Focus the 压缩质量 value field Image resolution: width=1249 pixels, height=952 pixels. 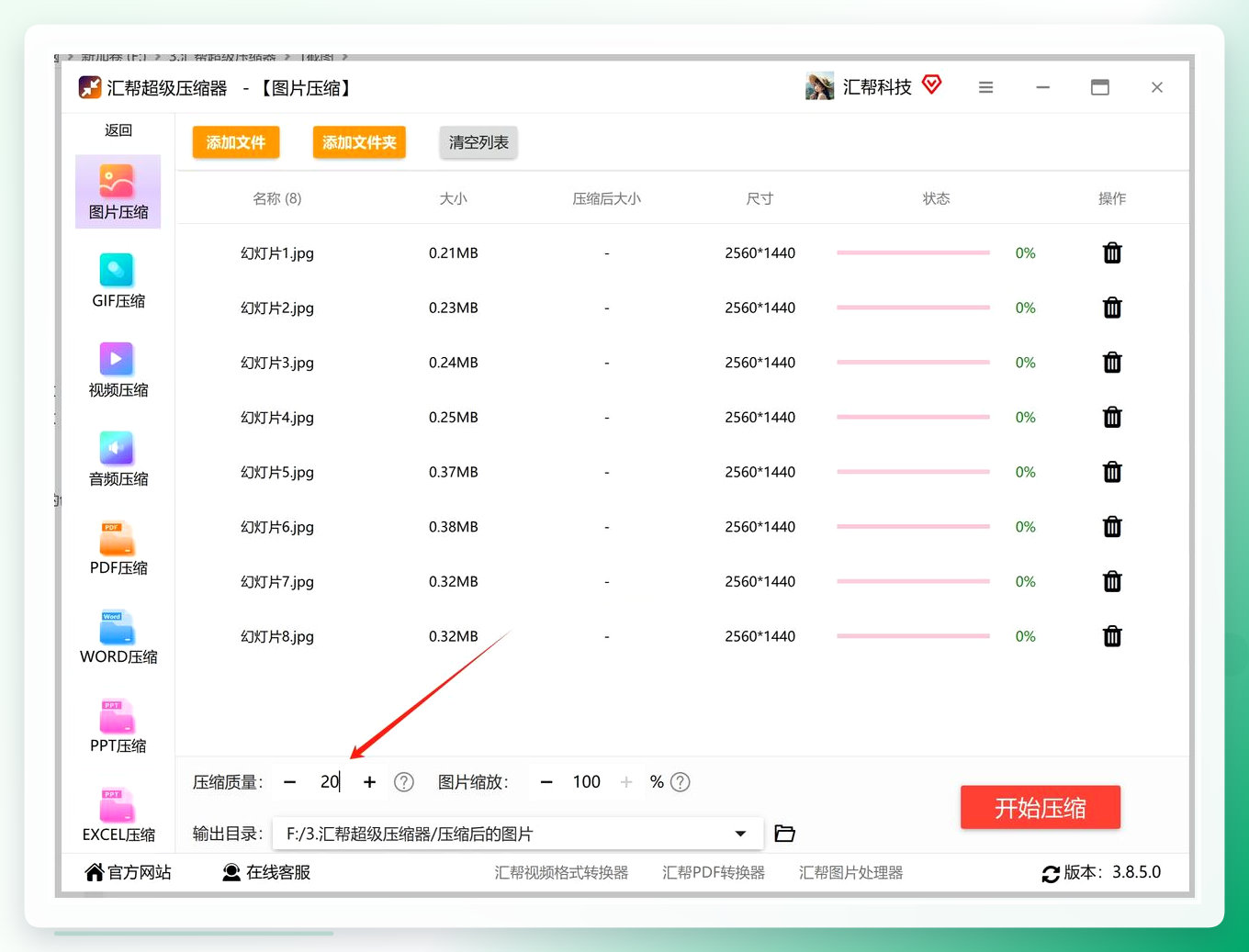(330, 782)
